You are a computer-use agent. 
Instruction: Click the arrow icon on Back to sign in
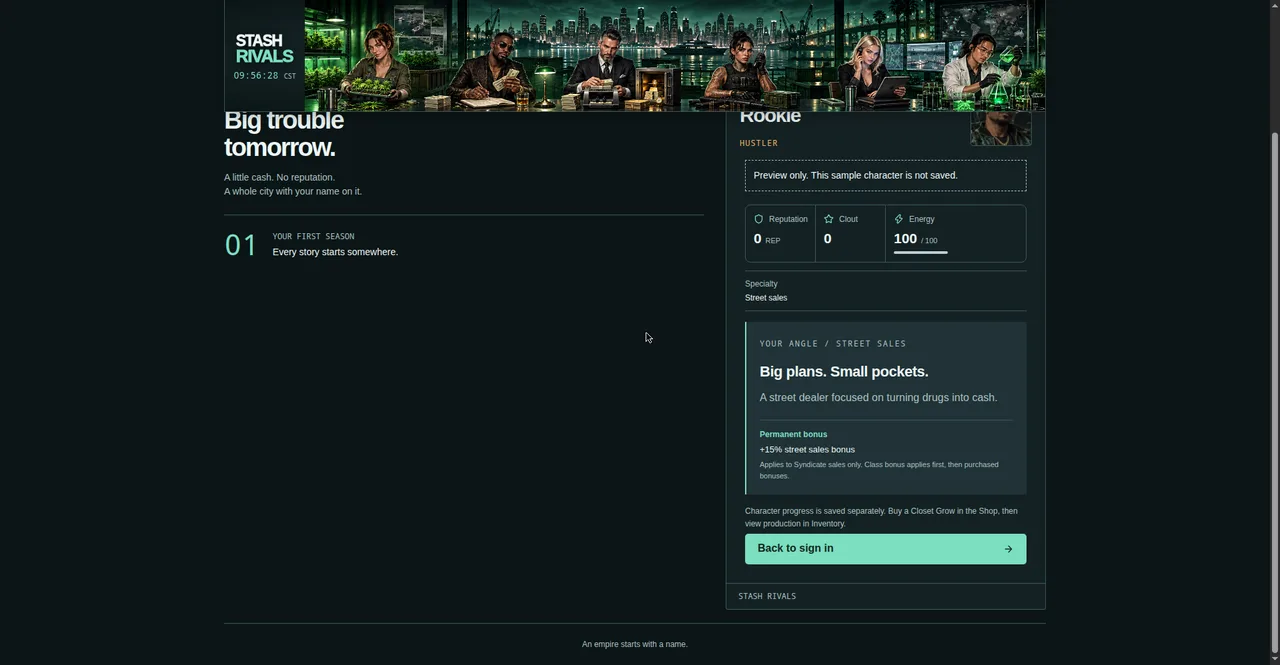(x=1008, y=549)
